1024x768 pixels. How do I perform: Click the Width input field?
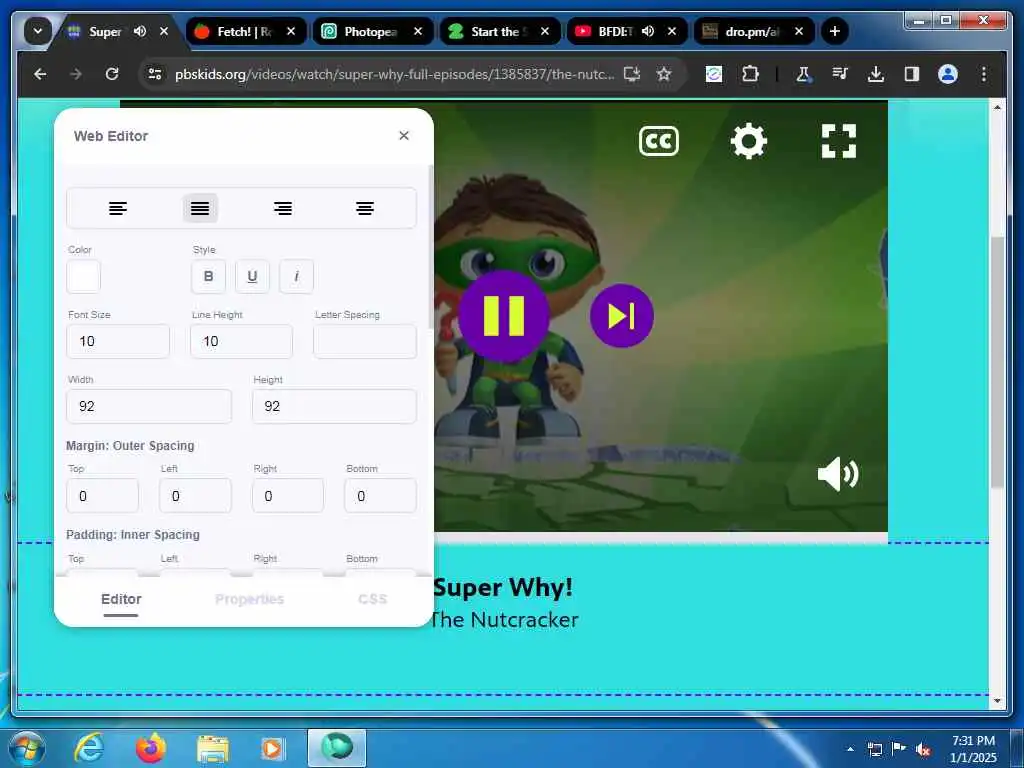(x=149, y=406)
